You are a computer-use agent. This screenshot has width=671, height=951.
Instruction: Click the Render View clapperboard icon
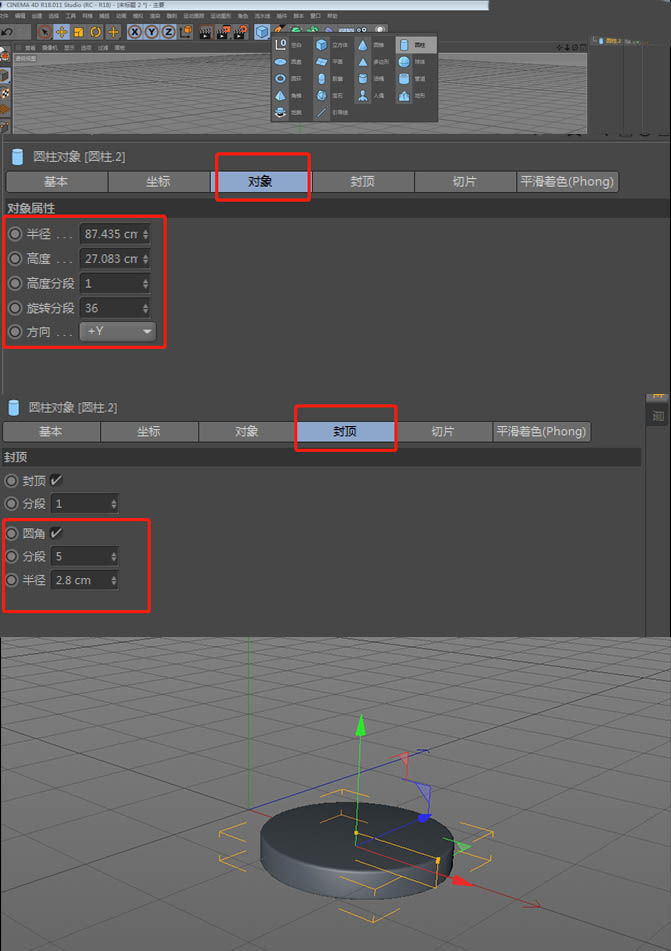[x=206, y=32]
